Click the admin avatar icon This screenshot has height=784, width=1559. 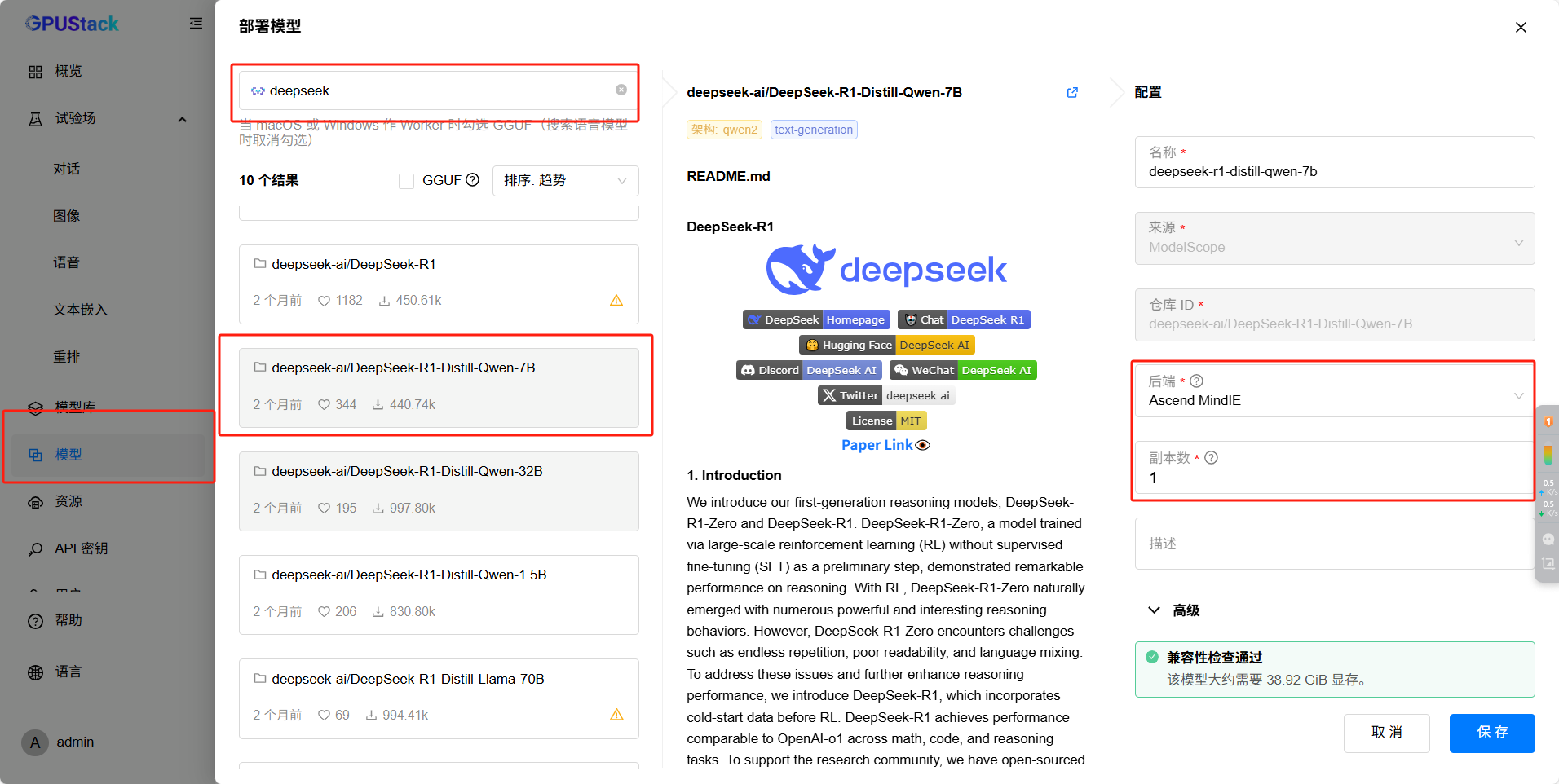tap(35, 742)
